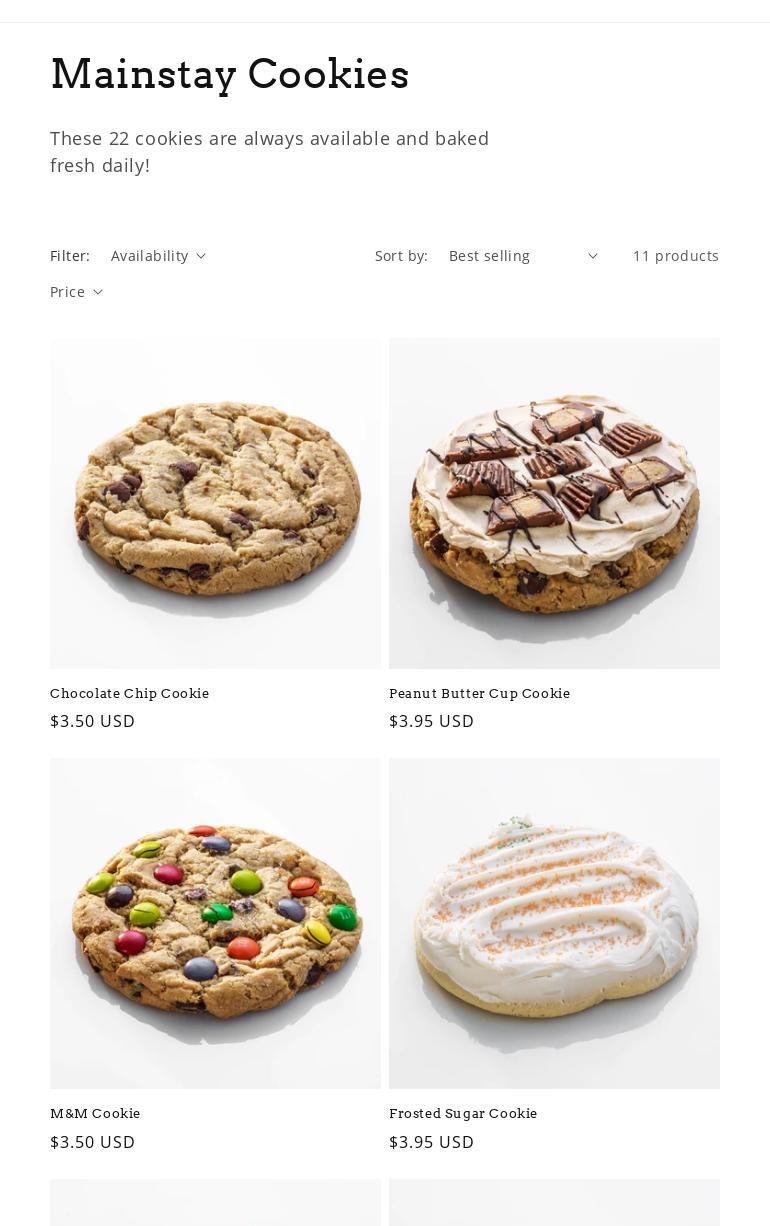This screenshot has width=770, height=1226.
Task: Open the Chocolate Chip Cookie photo
Action: click(215, 503)
